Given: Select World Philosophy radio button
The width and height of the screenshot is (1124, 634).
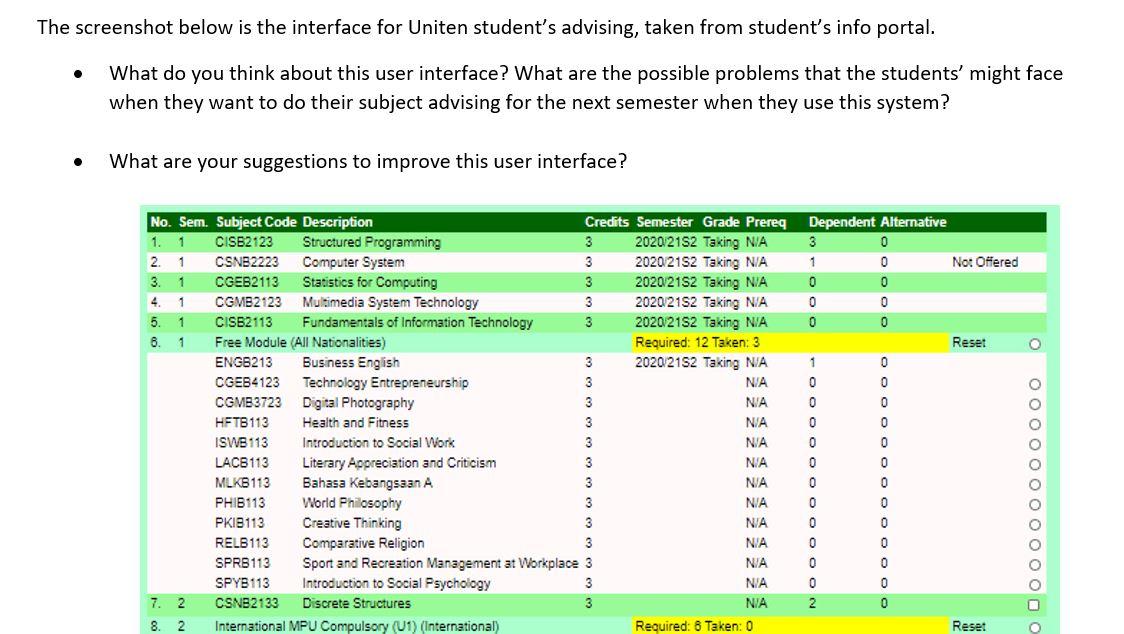Looking at the screenshot, I should click(1034, 505).
